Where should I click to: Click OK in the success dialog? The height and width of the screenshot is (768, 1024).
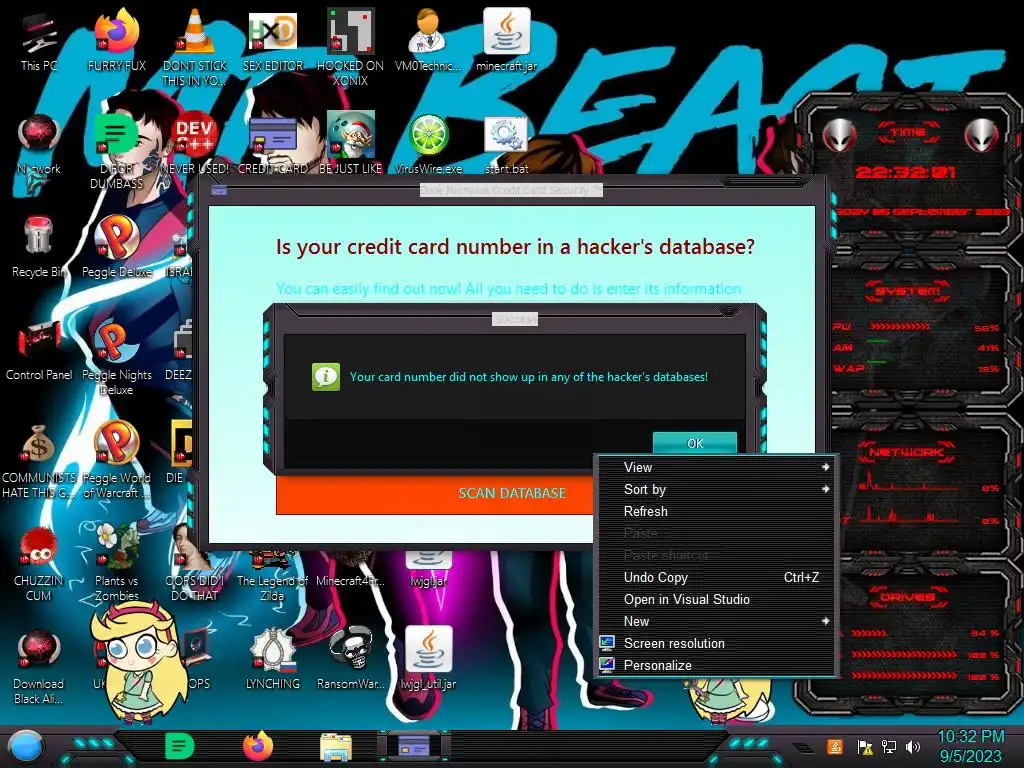click(695, 443)
